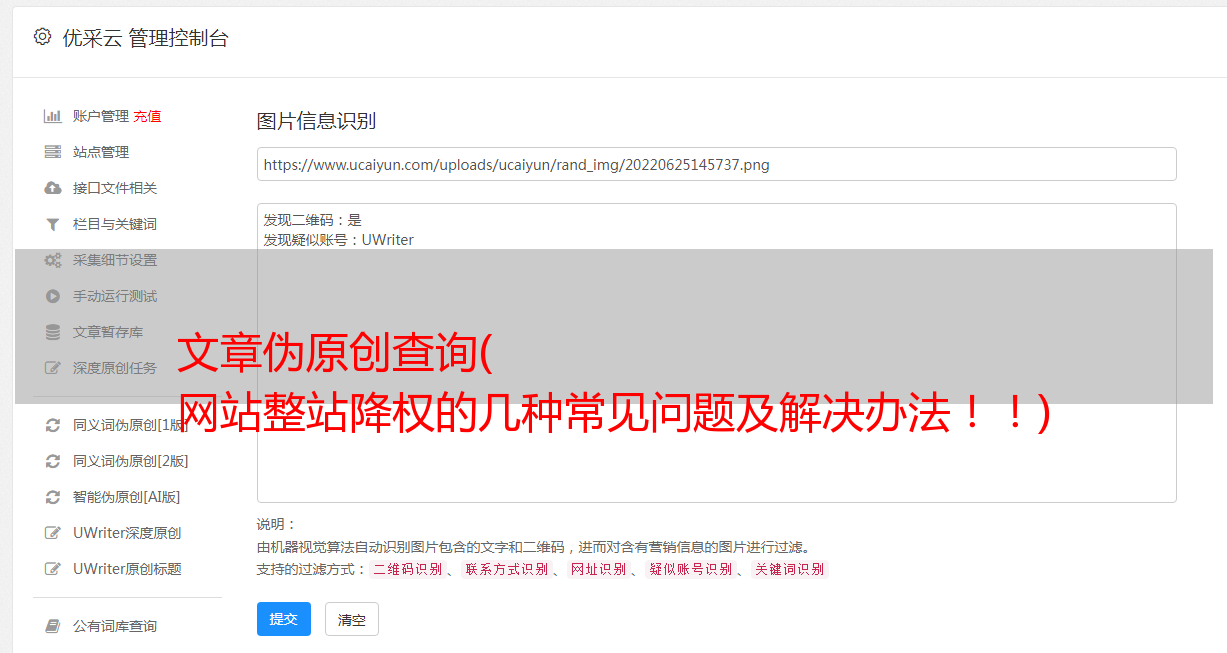This screenshot has width=1227, height=653.
Task: Select UWriter原创标题 in the sidebar
Action: (127, 569)
